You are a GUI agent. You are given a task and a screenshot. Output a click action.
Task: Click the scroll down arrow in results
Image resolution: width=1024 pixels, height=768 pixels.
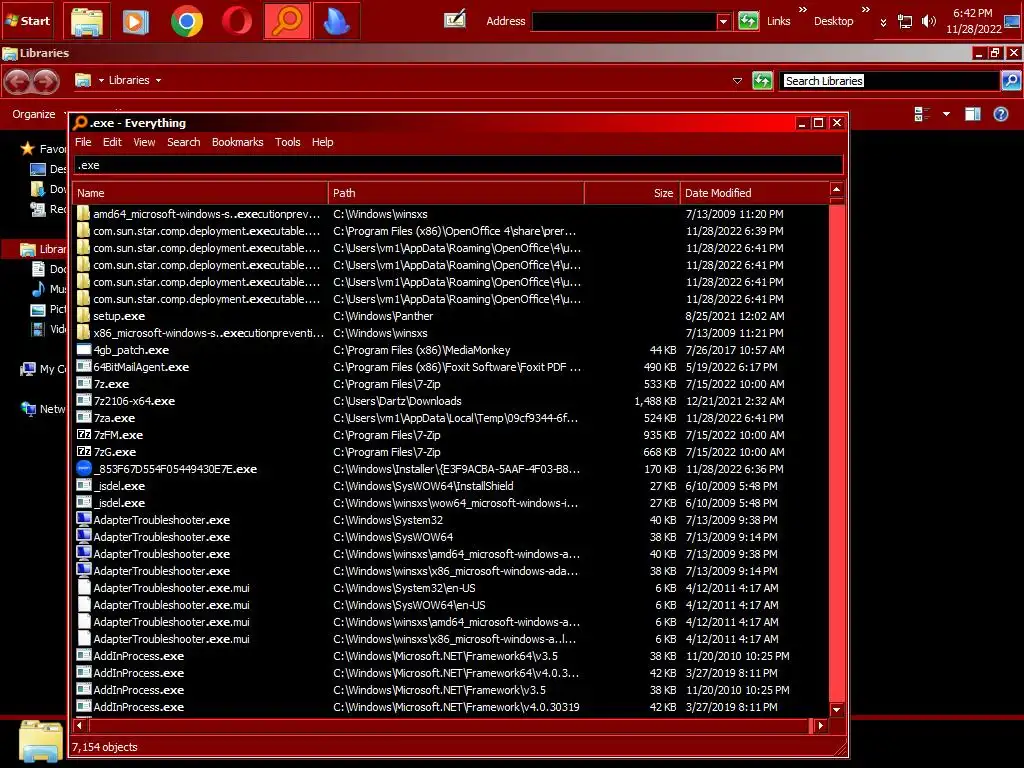[837, 709]
